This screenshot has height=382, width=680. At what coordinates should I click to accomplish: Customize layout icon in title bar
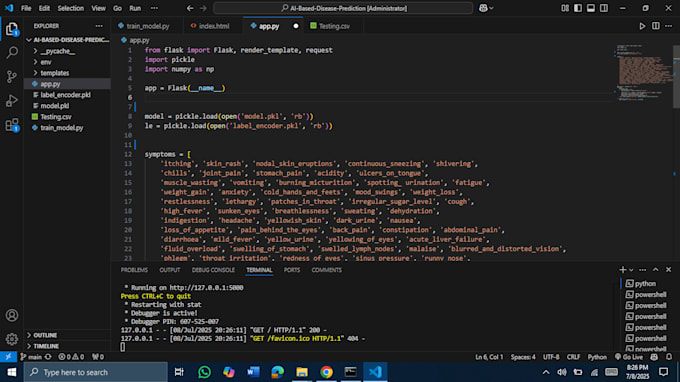click(x=565, y=8)
